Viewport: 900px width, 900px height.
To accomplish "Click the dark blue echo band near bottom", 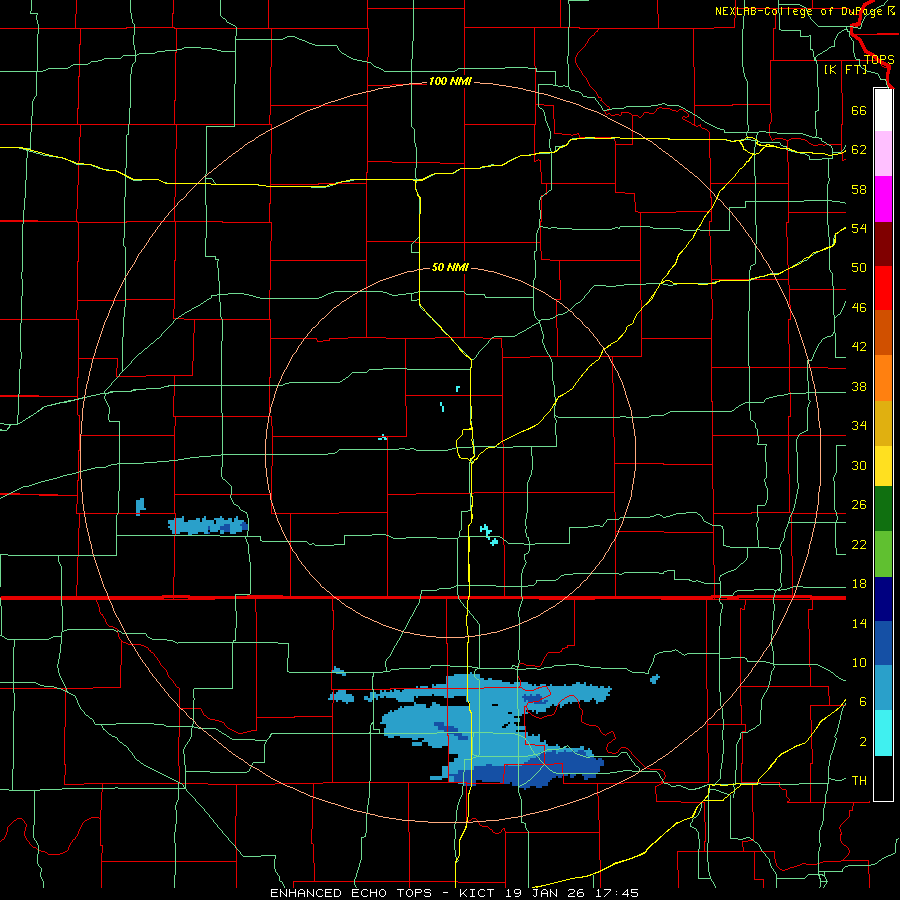I will [525, 769].
